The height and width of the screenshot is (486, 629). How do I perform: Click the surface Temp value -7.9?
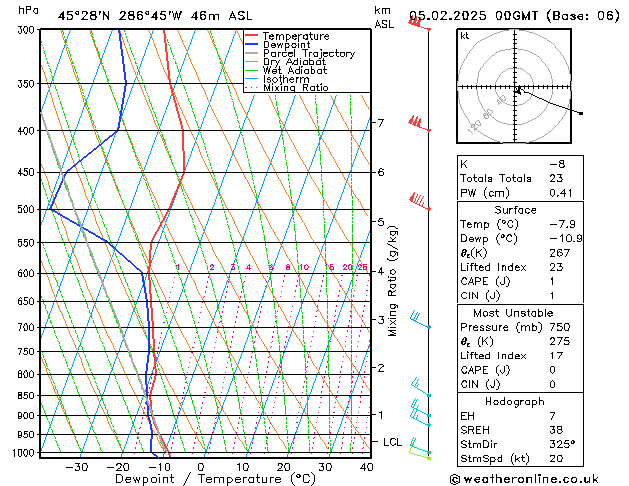(562, 224)
